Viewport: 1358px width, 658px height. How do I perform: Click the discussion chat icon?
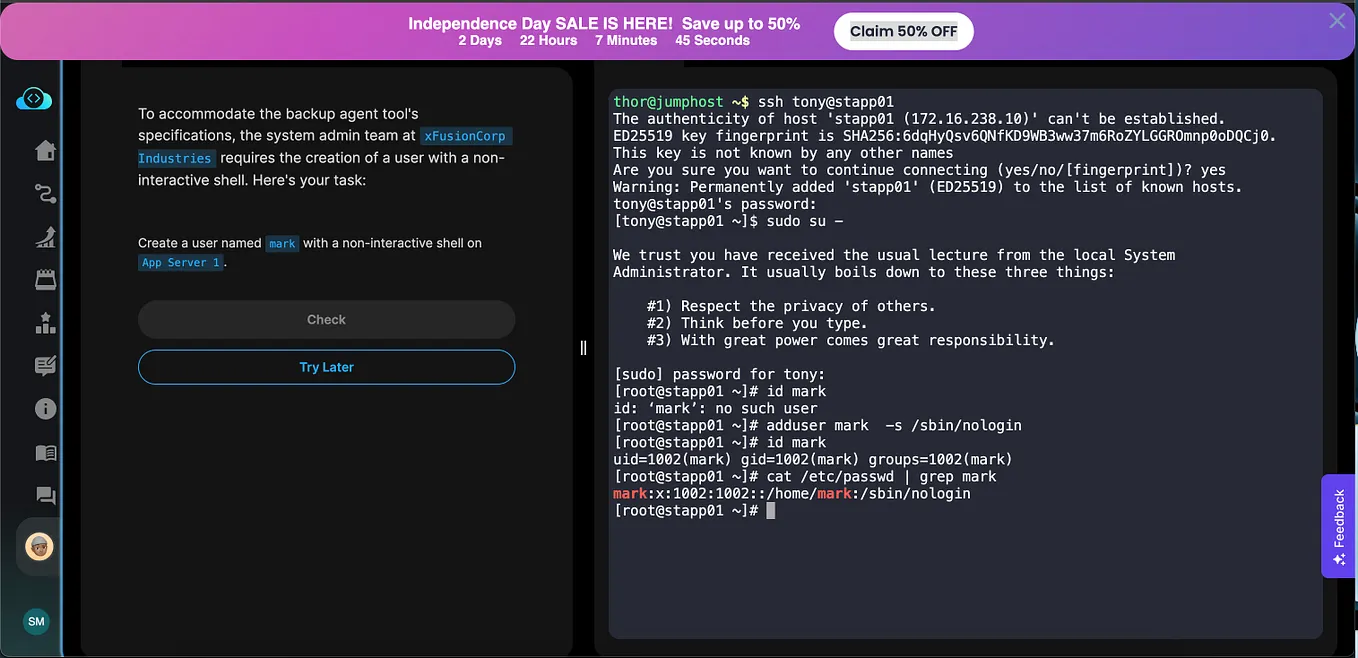coord(44,495)
